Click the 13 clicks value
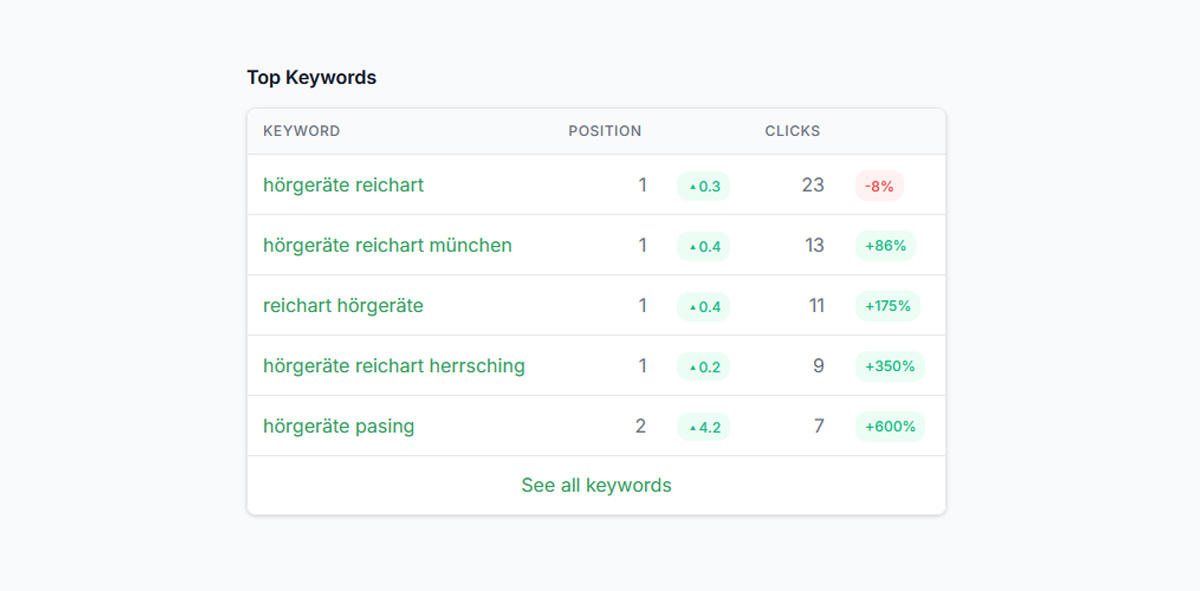 tap(814, 245)
